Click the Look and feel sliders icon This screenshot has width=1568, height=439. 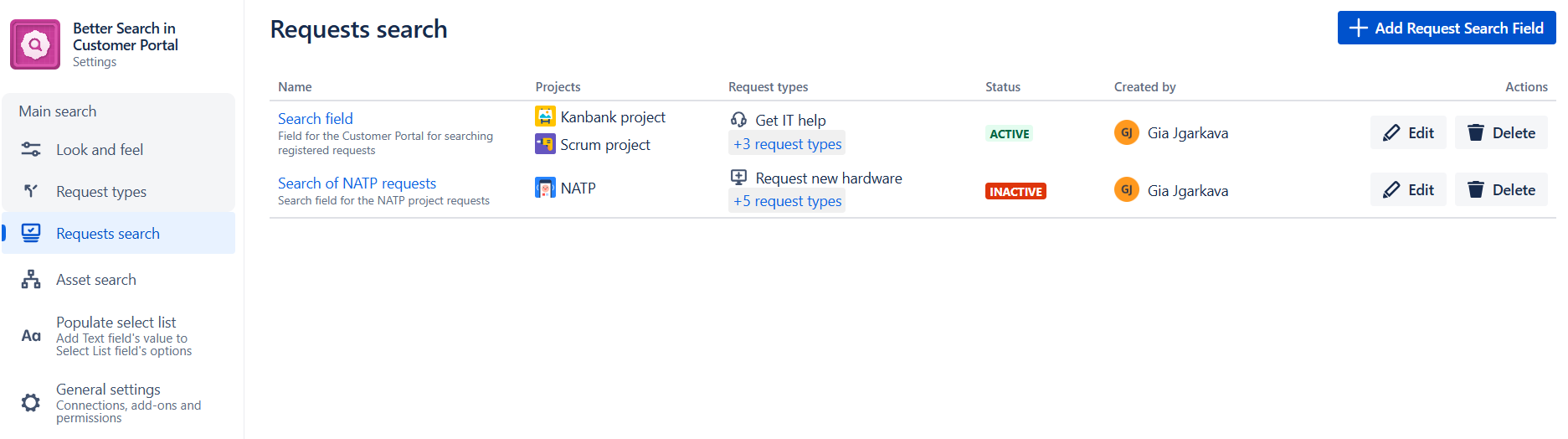[31, 150]
